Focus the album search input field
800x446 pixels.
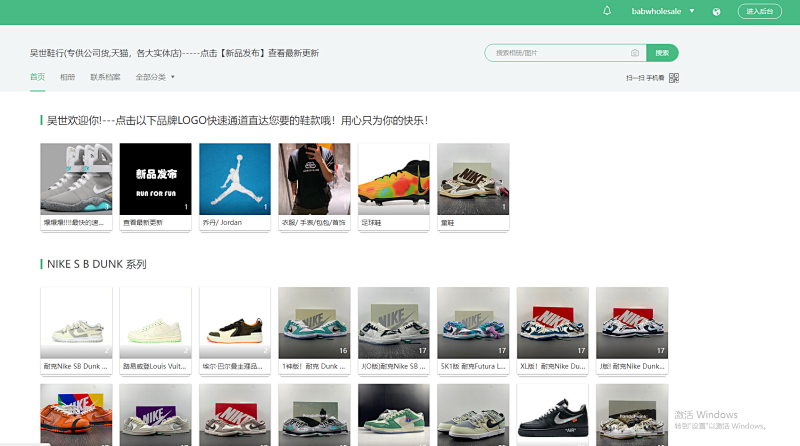pyautogui.click(x=561, y=53)
